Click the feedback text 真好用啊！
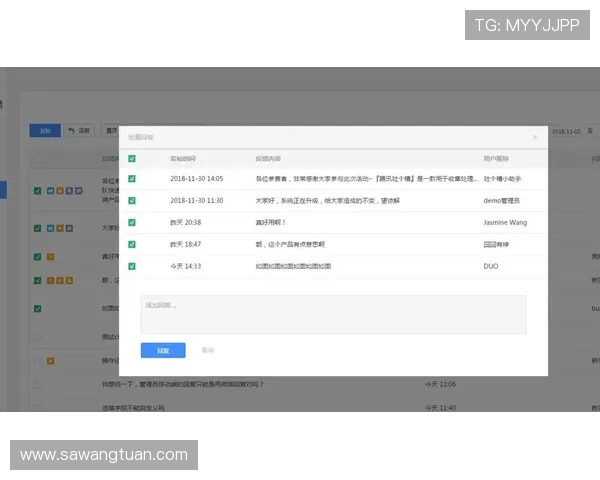 (x=271, y=222)
